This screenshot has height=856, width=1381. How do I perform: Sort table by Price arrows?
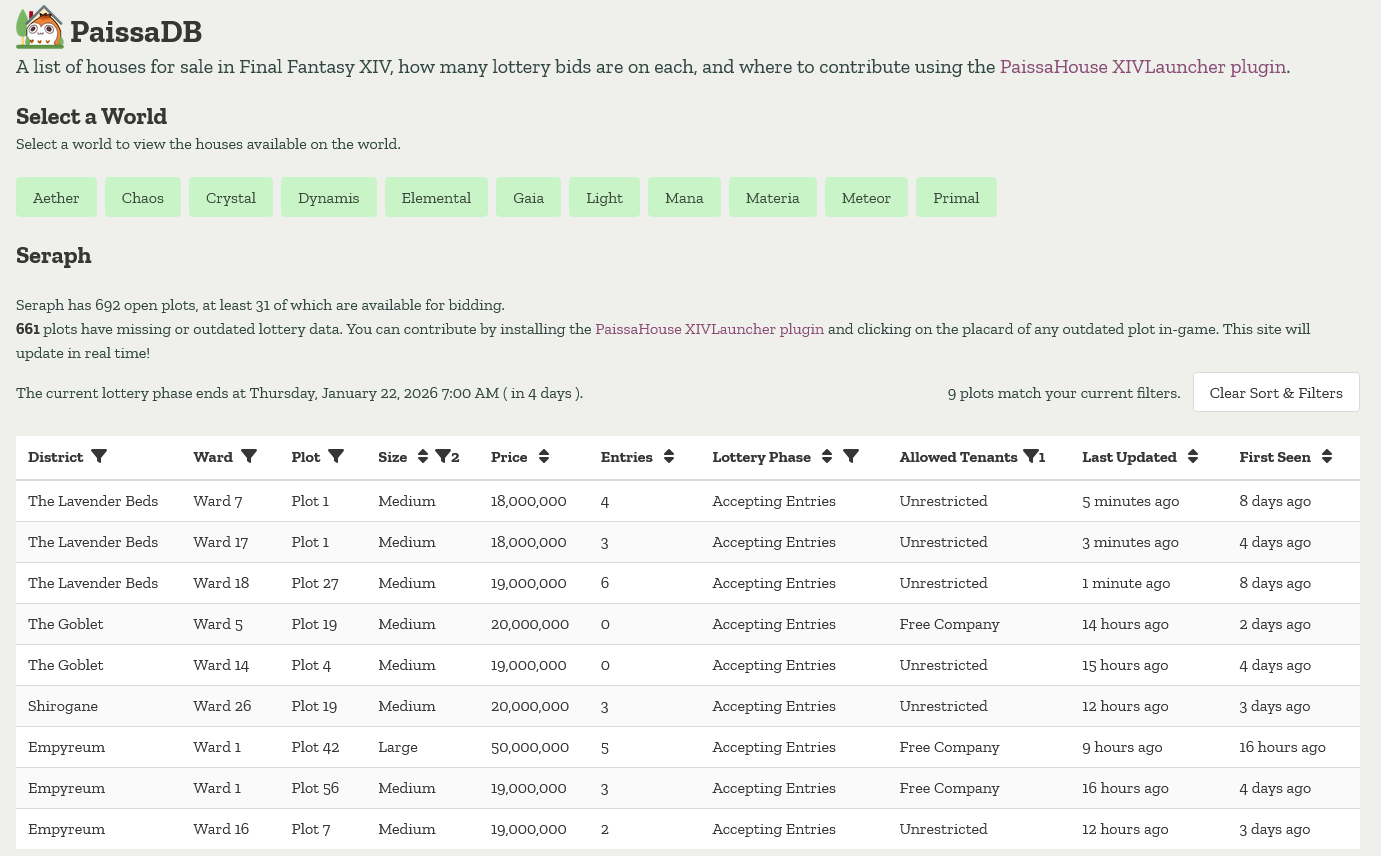tap(544, 457)
